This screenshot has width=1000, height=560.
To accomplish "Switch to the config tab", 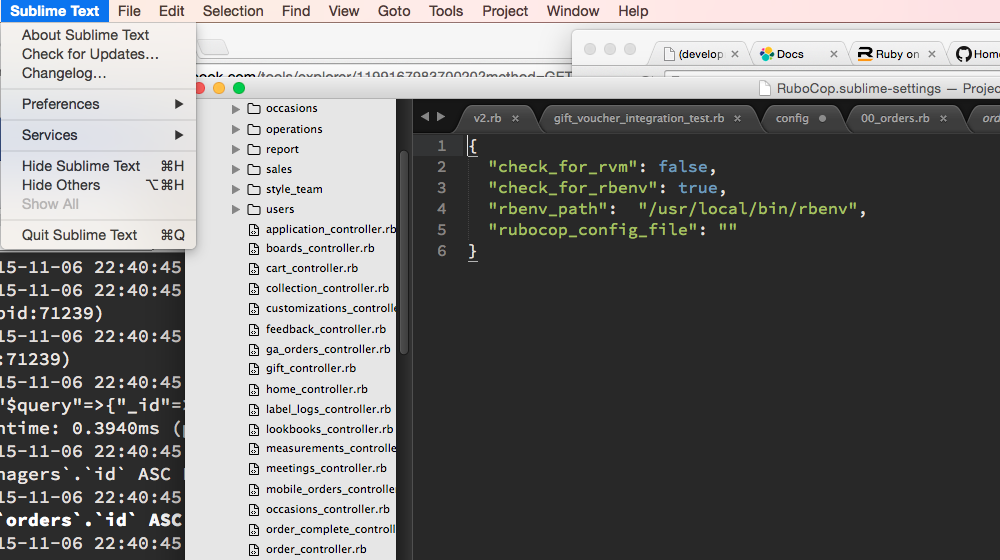I will point(792,118).
